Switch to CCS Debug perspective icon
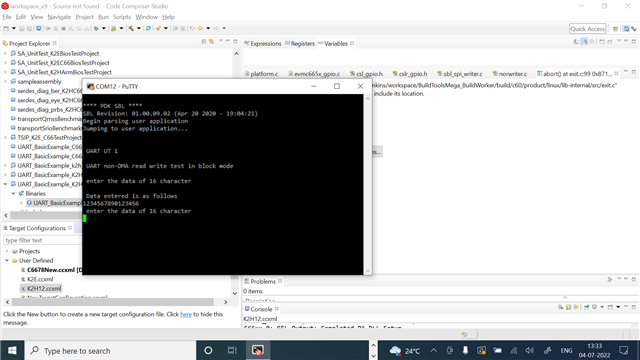 click(634, 29)
